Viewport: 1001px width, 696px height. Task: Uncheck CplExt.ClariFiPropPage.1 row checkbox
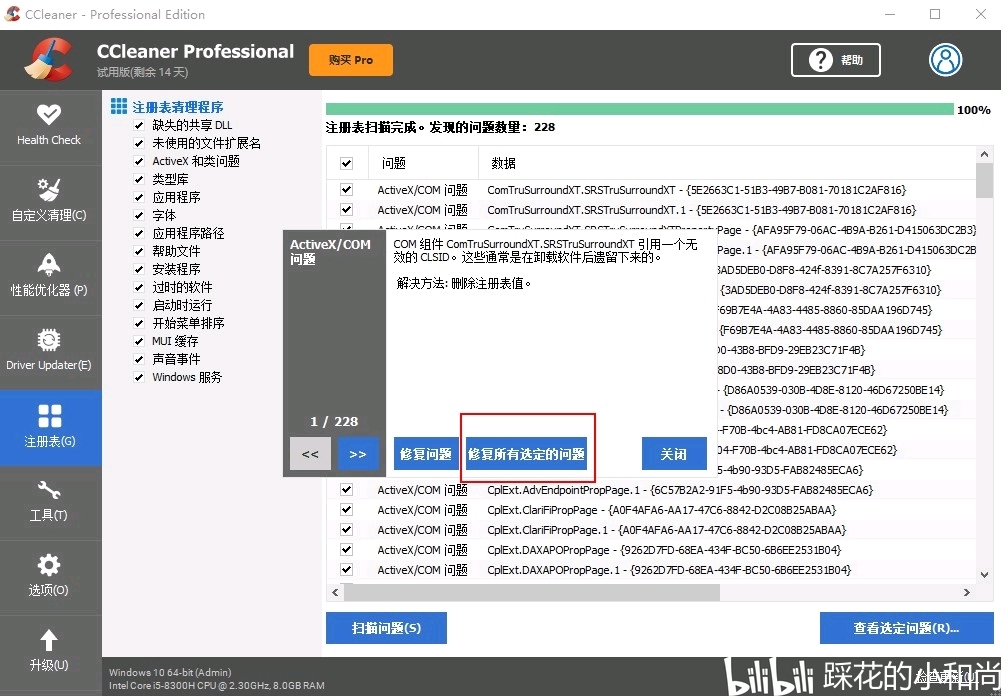pyautogui.click(x=347, y=529)
